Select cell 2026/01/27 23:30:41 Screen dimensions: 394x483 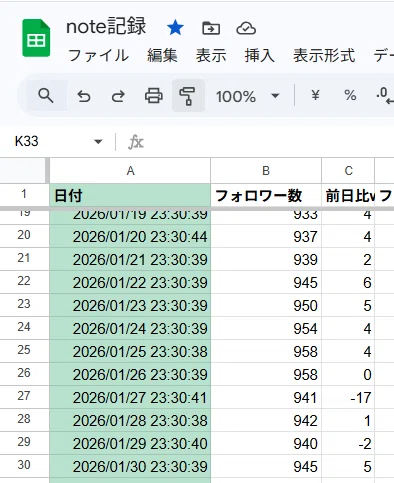[x=130, y=397]
